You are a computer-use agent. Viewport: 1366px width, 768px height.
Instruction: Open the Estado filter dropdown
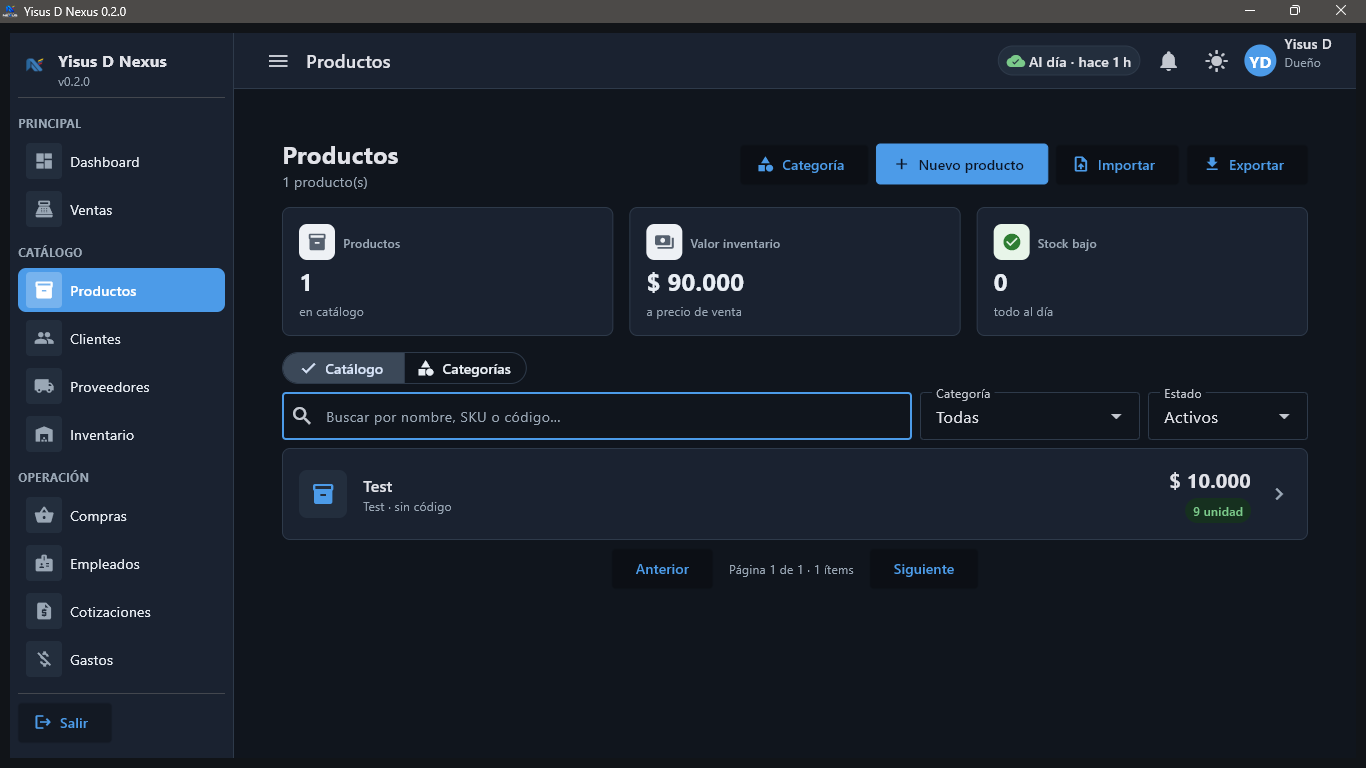tap(1228, 416)
